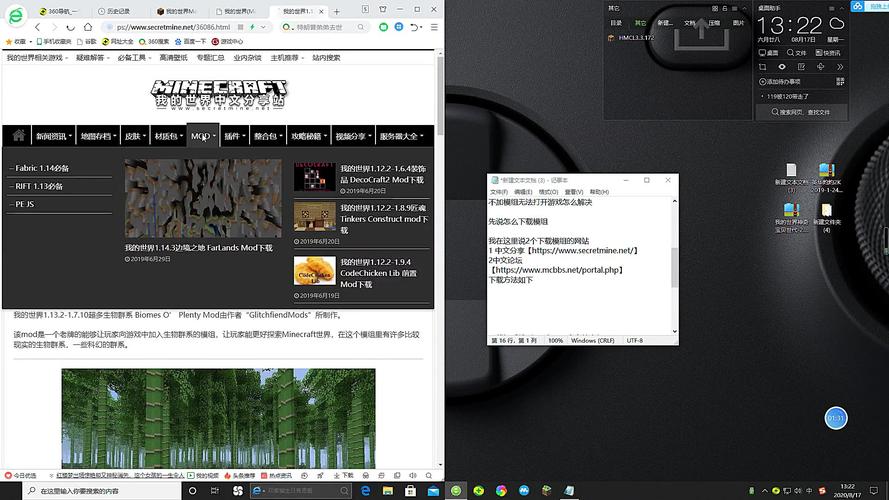The width and height of the screenshot is (889, 500).
Task: Click the Baidu cloud icon at top right
Action: [x=857, y=6]
